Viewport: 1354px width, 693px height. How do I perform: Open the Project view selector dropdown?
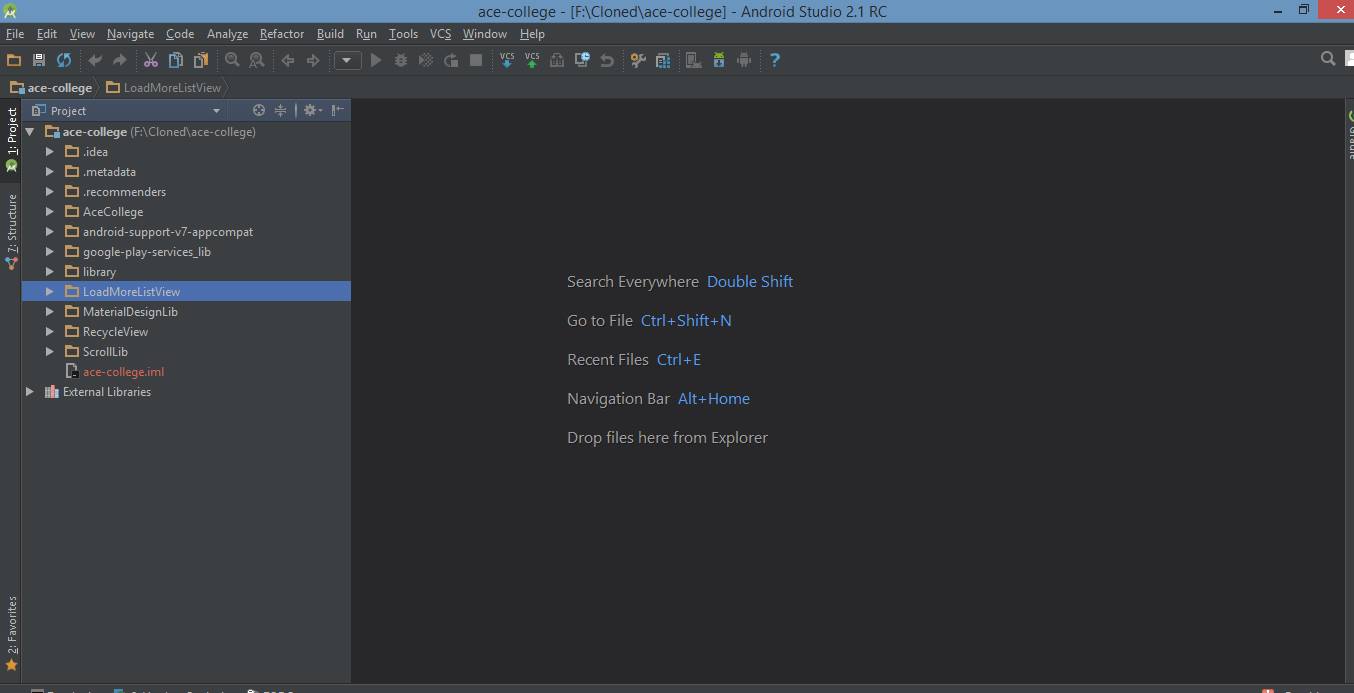(x=127, y=110)
